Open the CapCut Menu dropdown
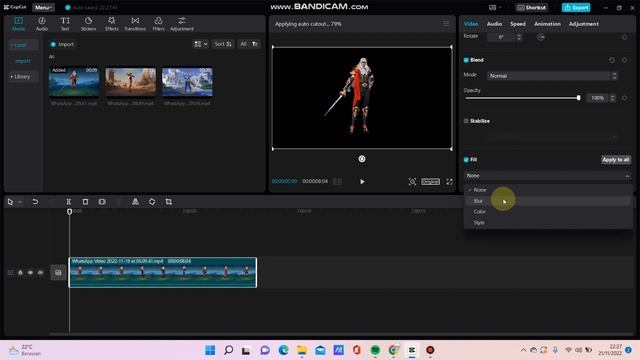Image resolution: width=640 pixels, height=360 pixels. tap(43, 7)
